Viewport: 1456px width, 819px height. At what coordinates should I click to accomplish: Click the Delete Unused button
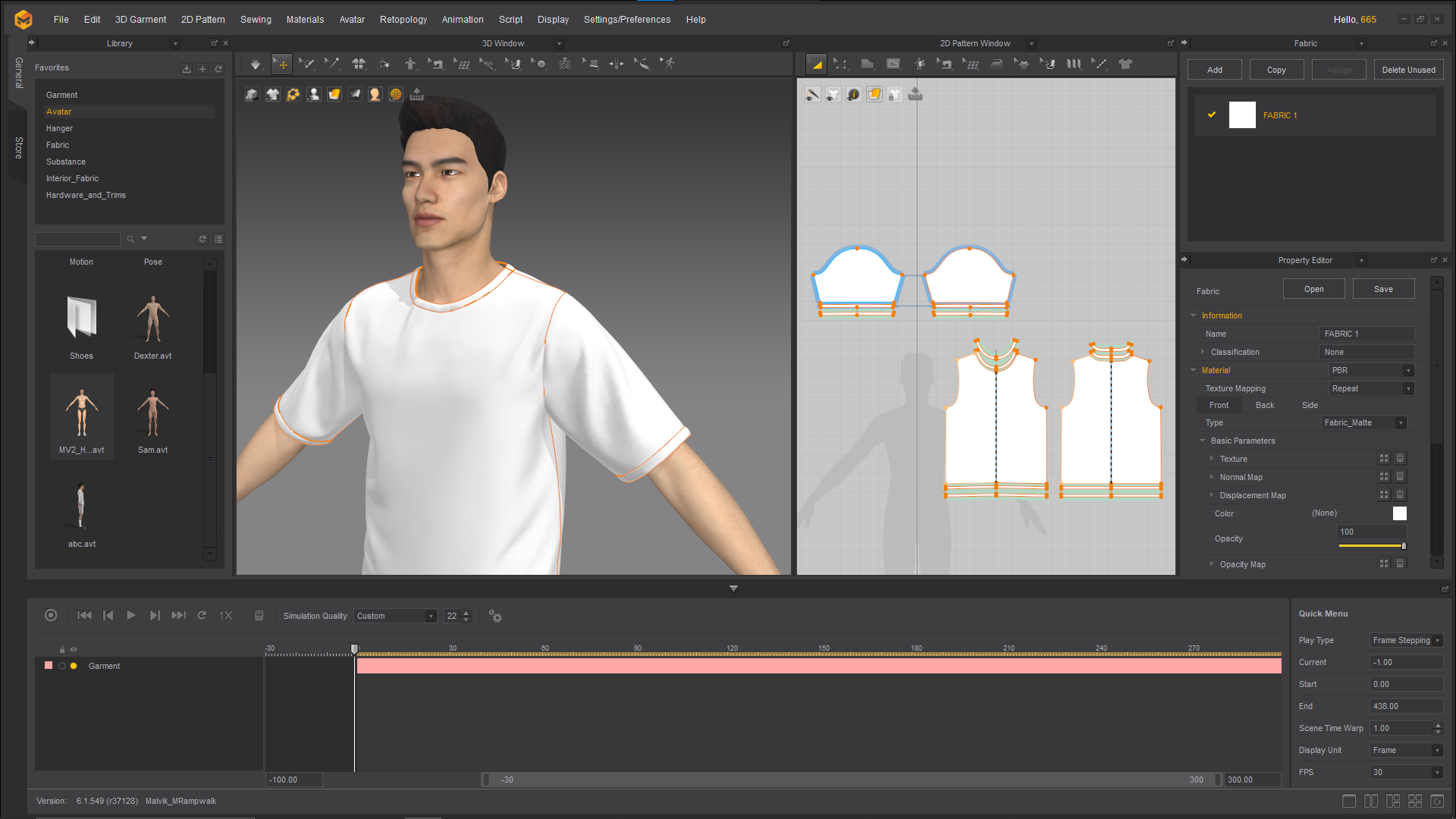[1408, 70]
